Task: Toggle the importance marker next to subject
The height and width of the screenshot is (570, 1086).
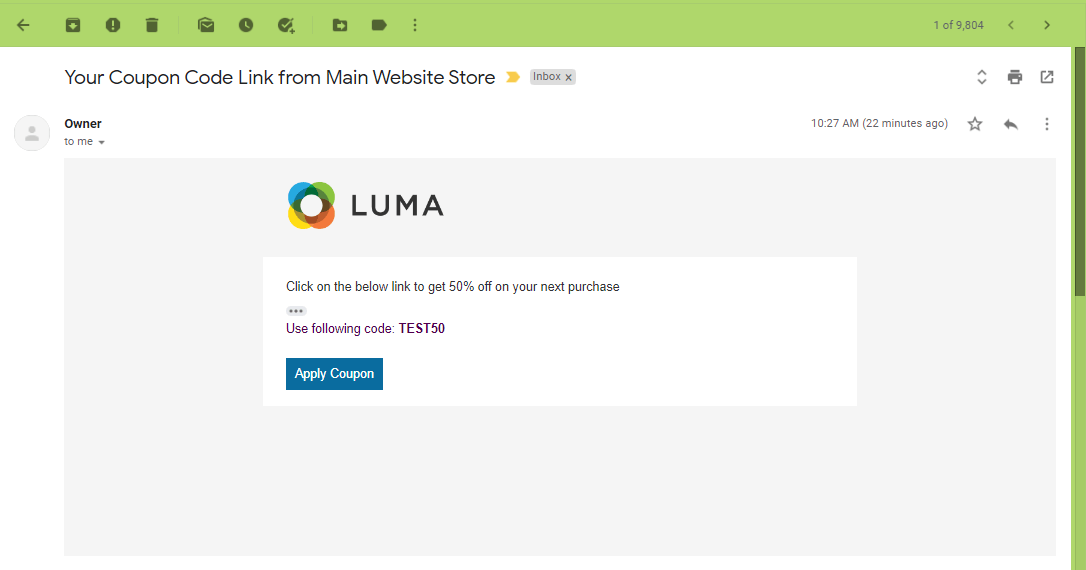Action: 513,77
